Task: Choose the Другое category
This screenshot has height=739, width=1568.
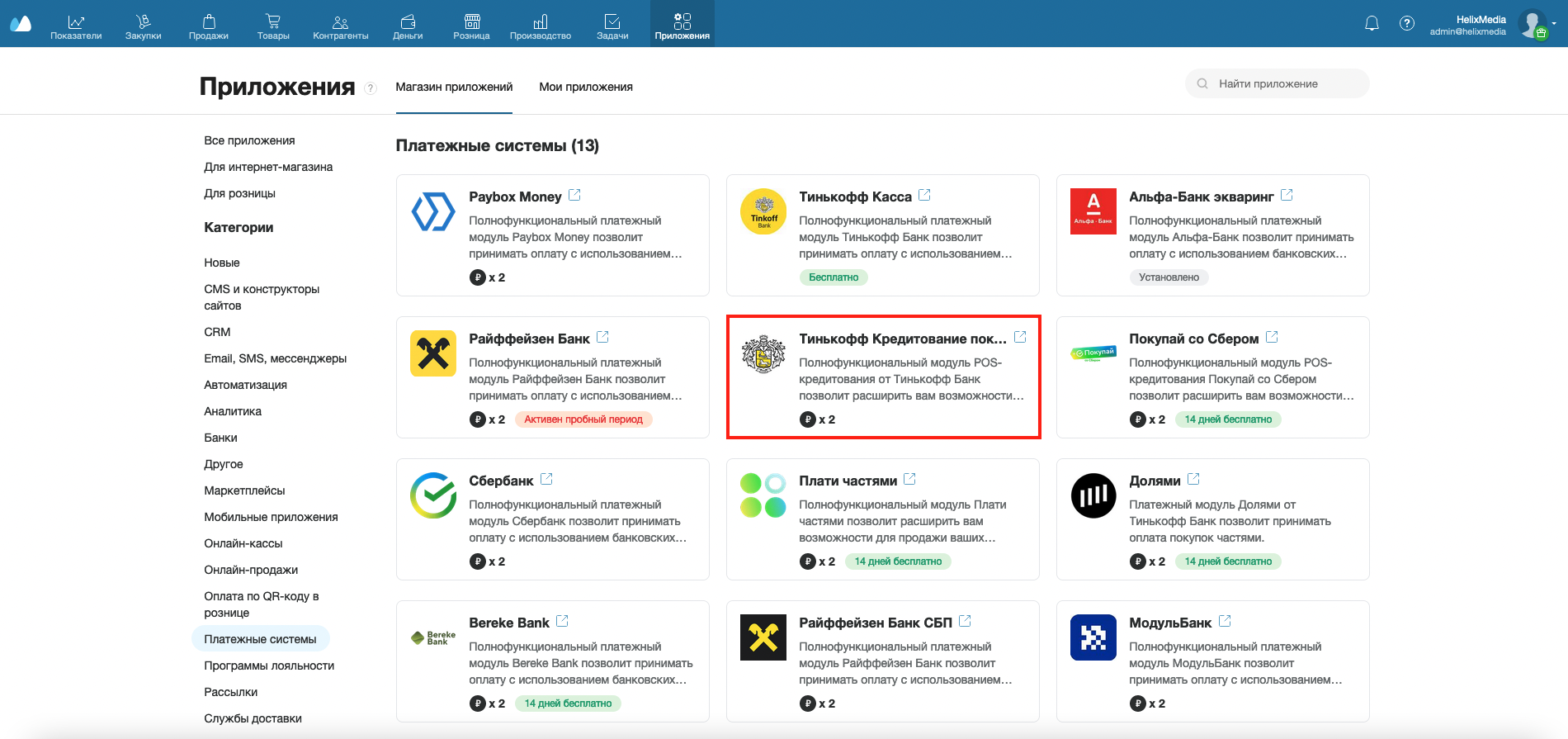Action: pos(223,464)
